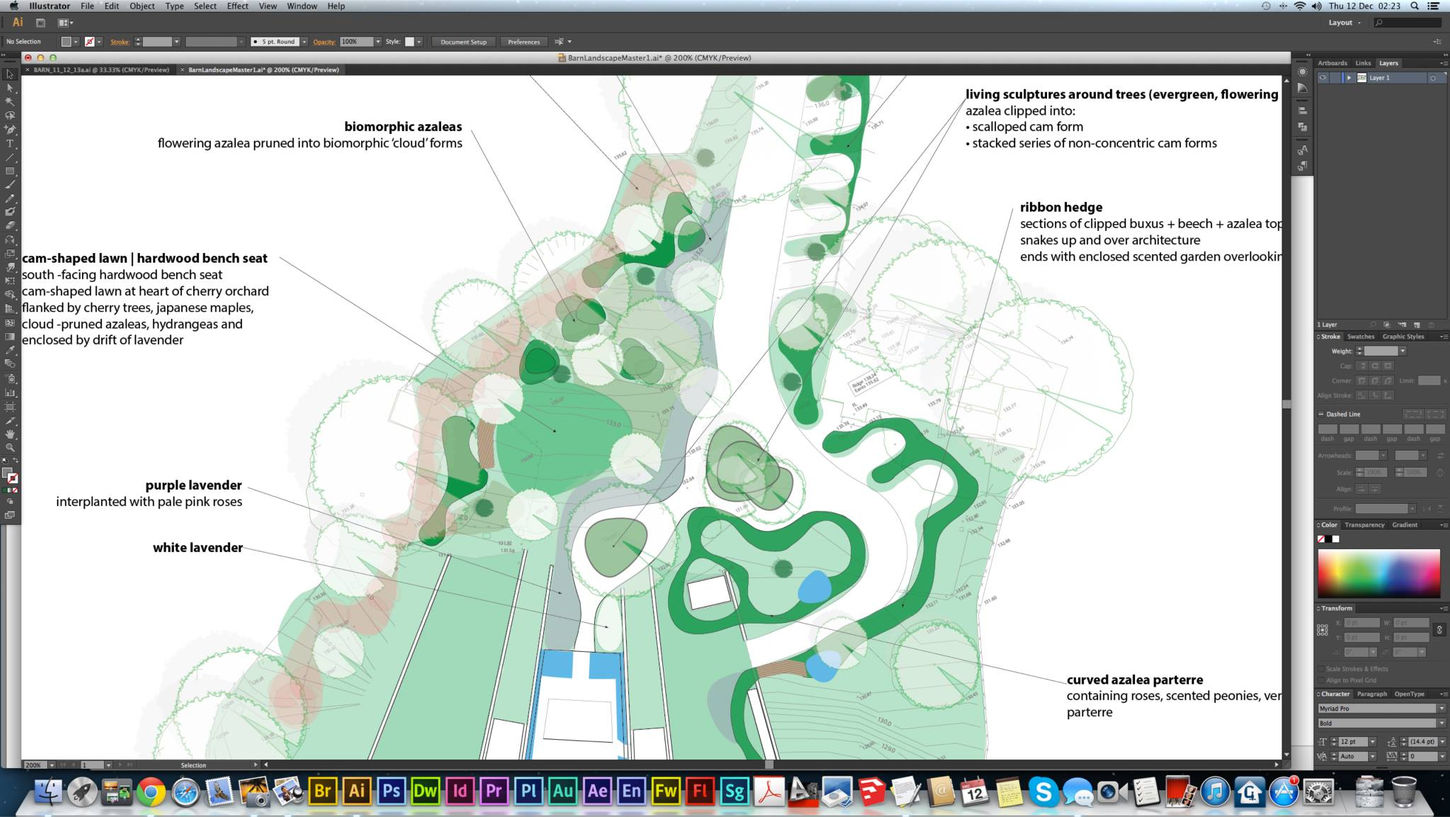Switch to the Swatches tab
1450x817 pixels.
point(1361,337)
